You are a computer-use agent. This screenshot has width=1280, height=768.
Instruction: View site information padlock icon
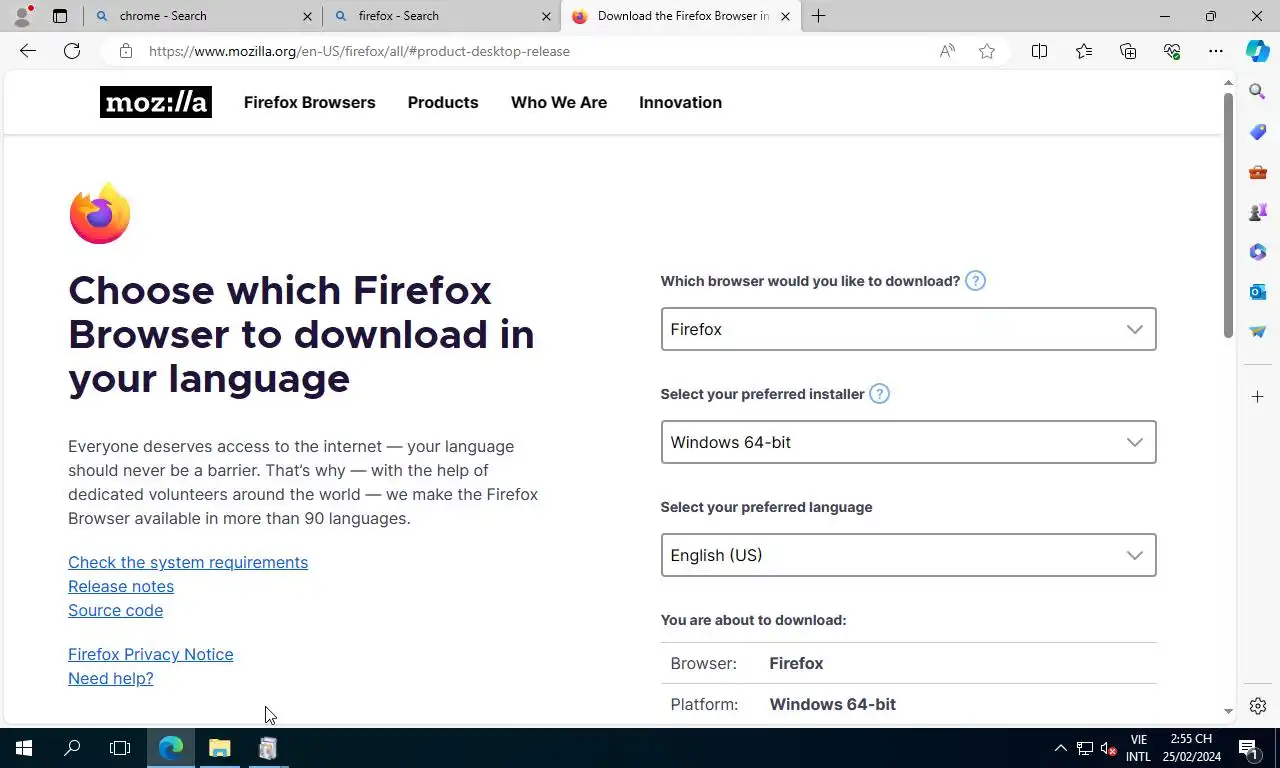point(125,51)
